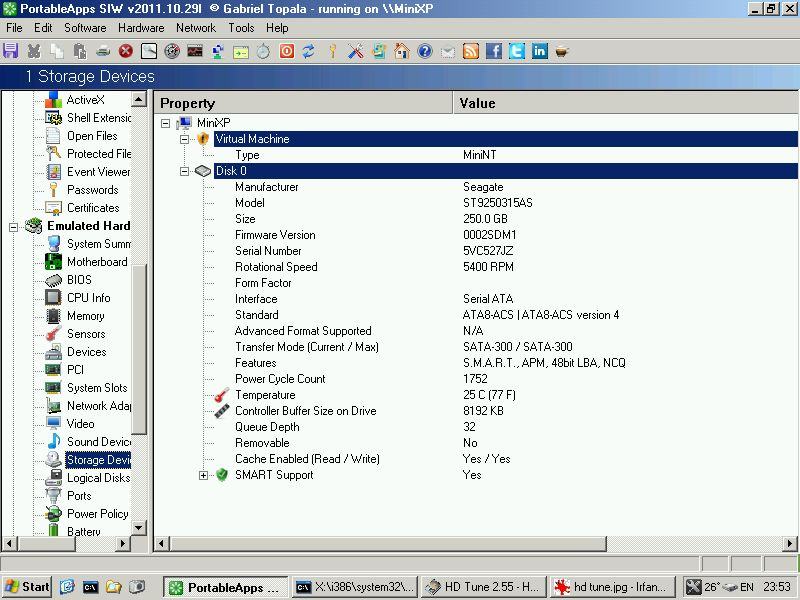Click the Copy toolbar icon

coord(57,51)
